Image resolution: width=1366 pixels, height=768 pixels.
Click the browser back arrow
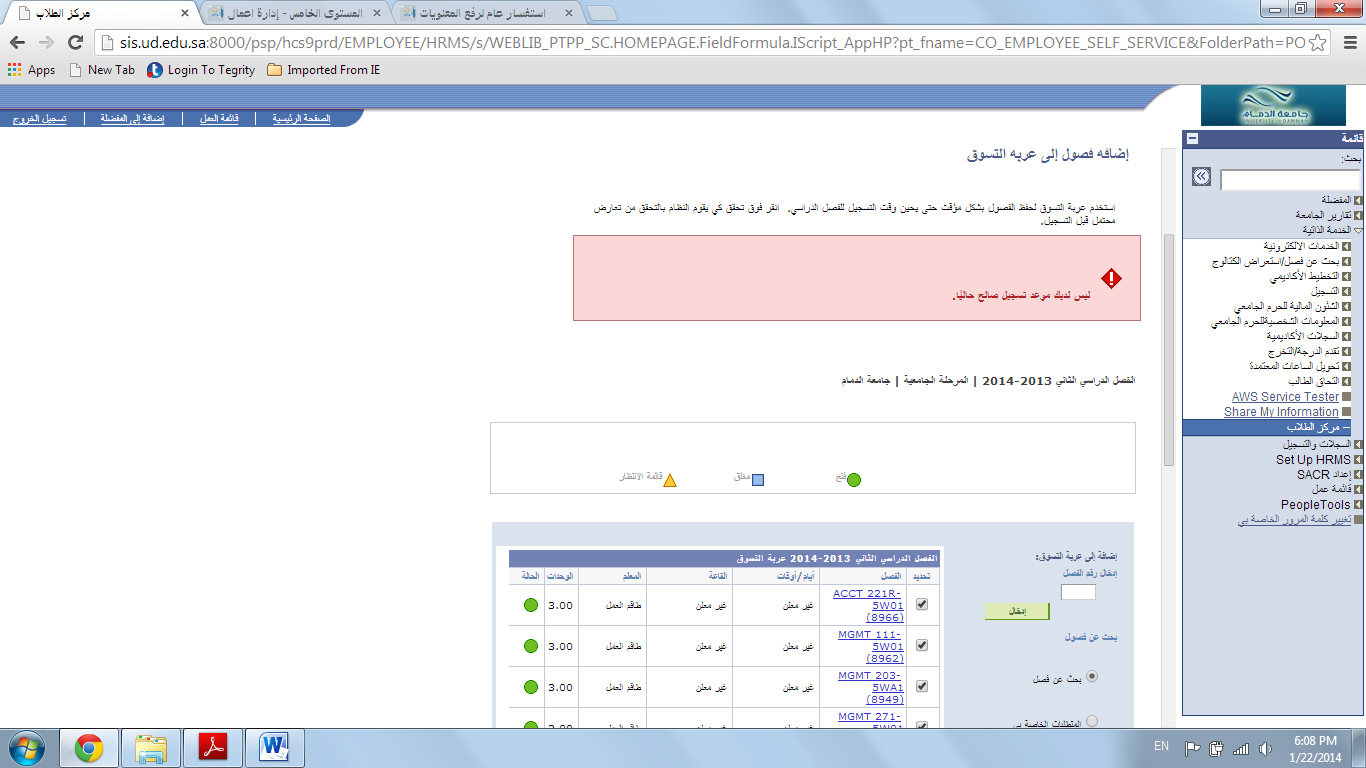tap(17, 42)
